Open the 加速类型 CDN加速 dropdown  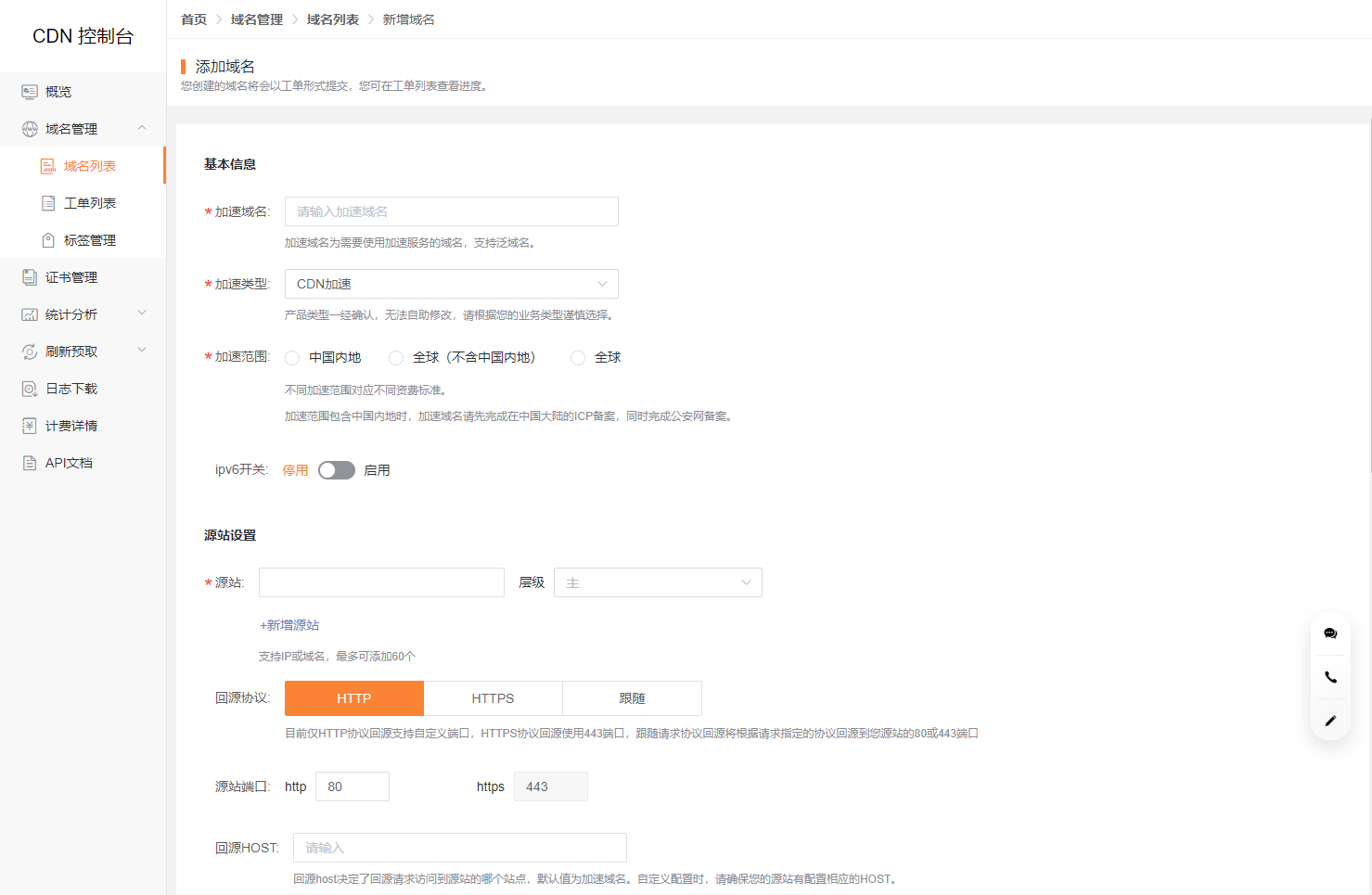451,284
